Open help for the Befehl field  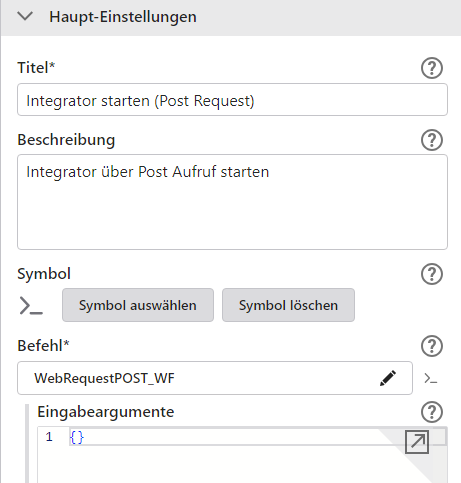(432, 346)
